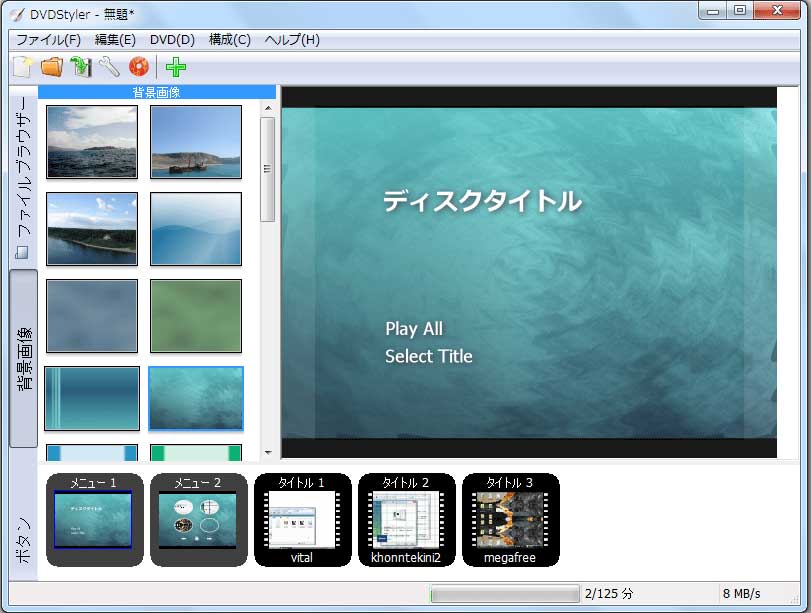Click the background list scroll-down arrow
811x613 pixels.
[x=268, y=452]
